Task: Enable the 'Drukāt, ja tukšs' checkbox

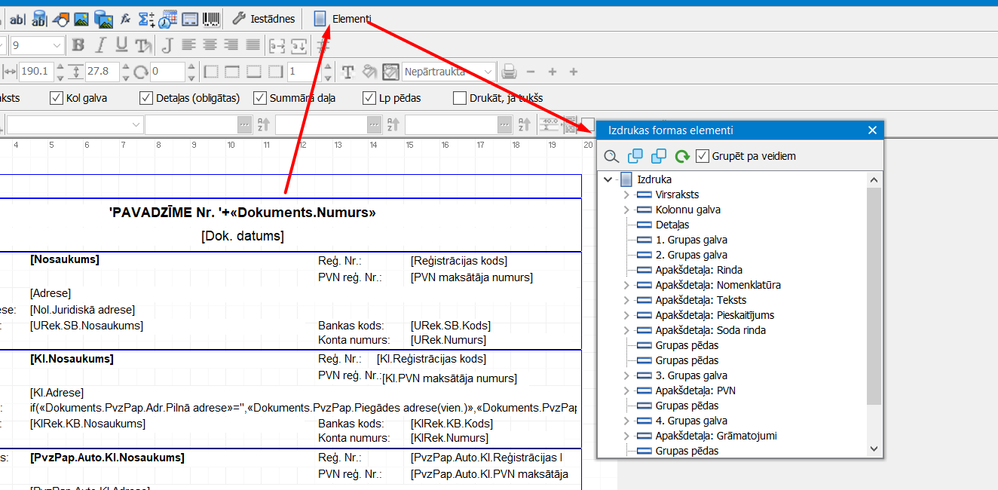Action: (x=460, y=98)
